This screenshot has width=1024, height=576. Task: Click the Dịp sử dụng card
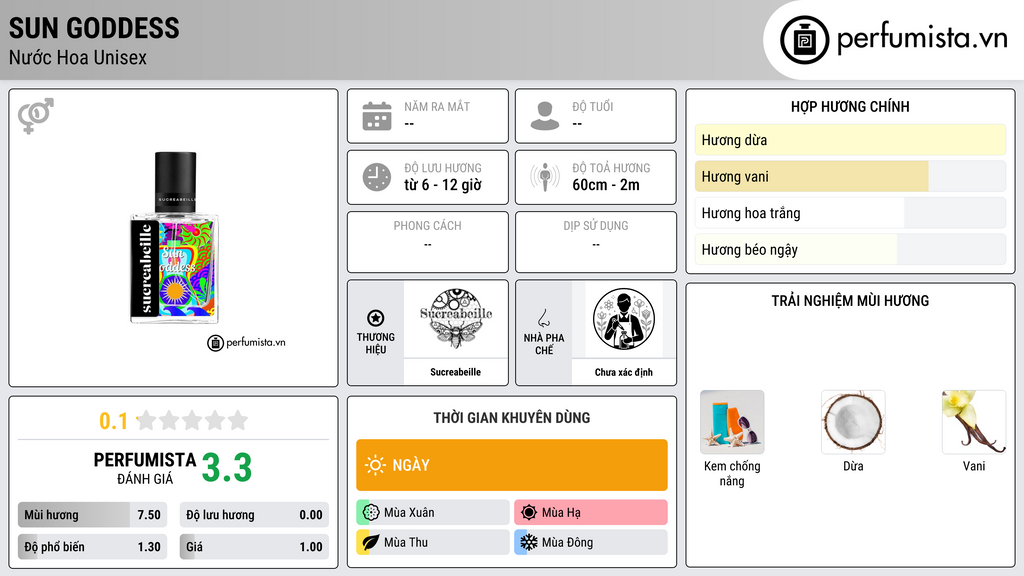(596, 242)
